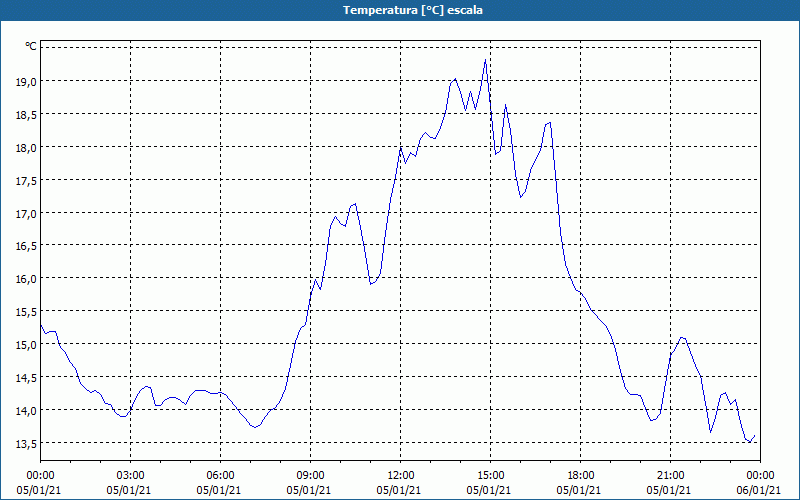The width and height of the screenshot is (800, 500).
Task: Select the 17,5 value on the temperature axis
Action: pos(26,180)
